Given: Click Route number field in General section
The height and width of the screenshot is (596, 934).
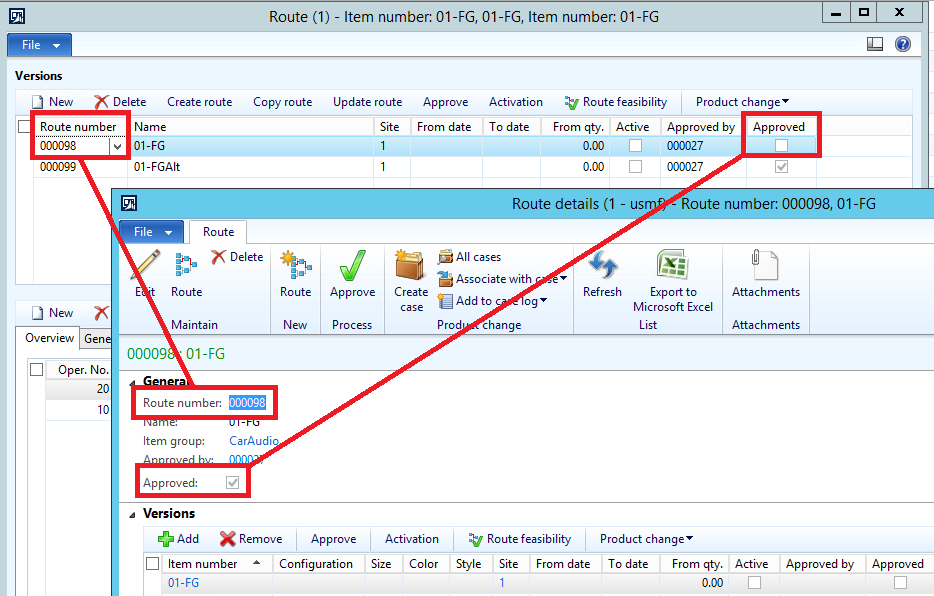Looking at the screenshot, I should click(x=248, y=403).
